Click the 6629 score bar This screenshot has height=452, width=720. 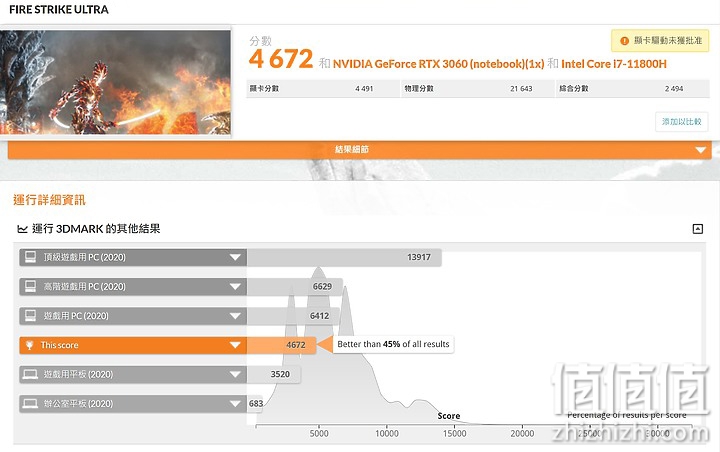295,287
